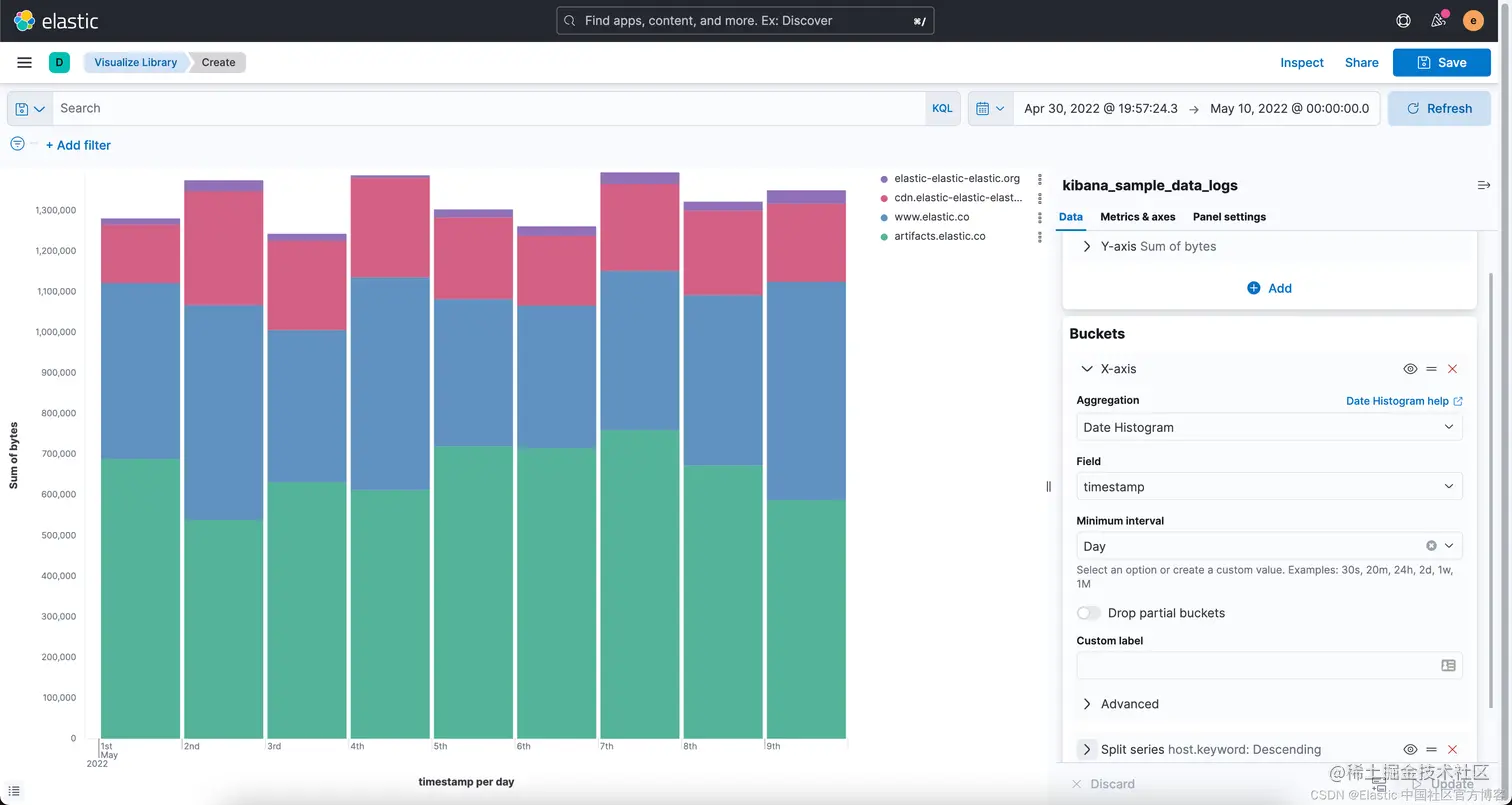Focus the Custom label input
This screenshot has height=805, width=1512.
pos(1269,665)
